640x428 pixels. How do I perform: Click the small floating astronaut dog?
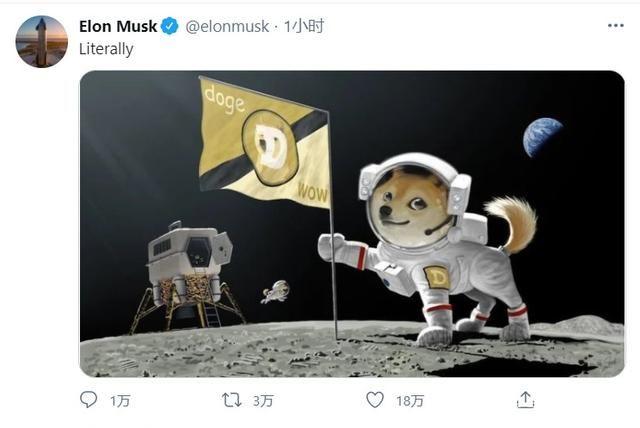pyautogui.click(x=275, y=292)
